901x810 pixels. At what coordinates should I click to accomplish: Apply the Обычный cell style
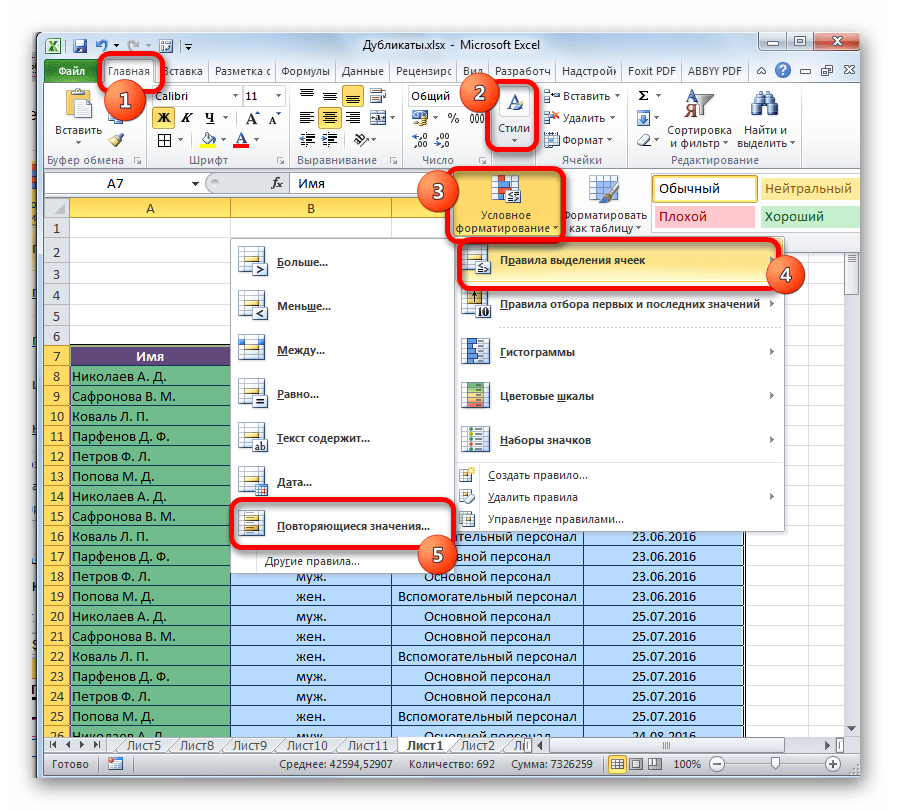tap(704, 188)
